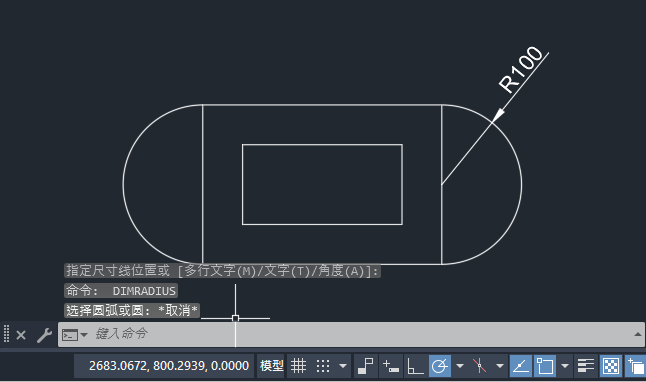The width and height of the screenshot is (646, 382).
Task: Click the command line drag grip handle
Action: point(6,334)
